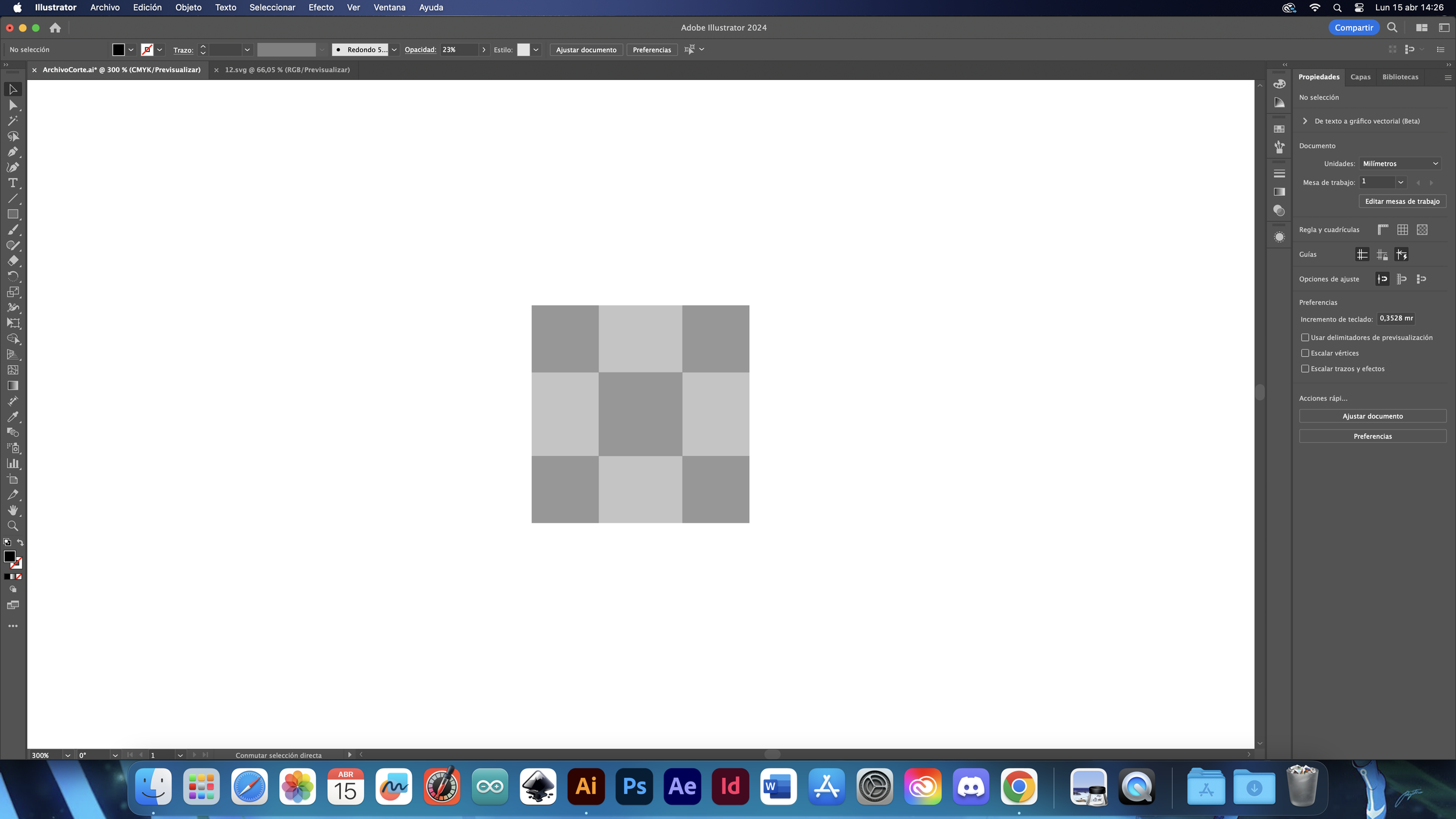Toggle transparency grid icon

pyautogui.click(x=1422, y=230)
